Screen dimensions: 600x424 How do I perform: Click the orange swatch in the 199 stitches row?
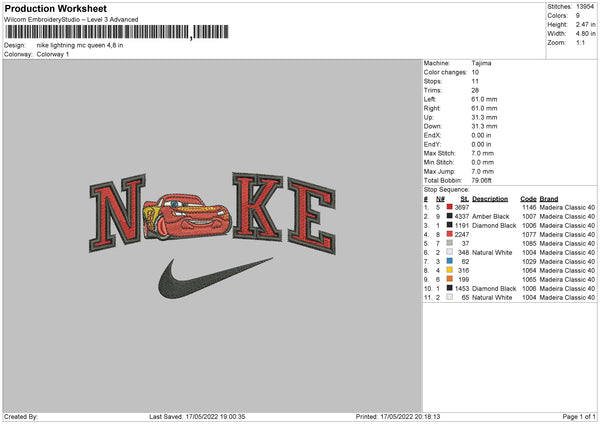coord(450,279)
